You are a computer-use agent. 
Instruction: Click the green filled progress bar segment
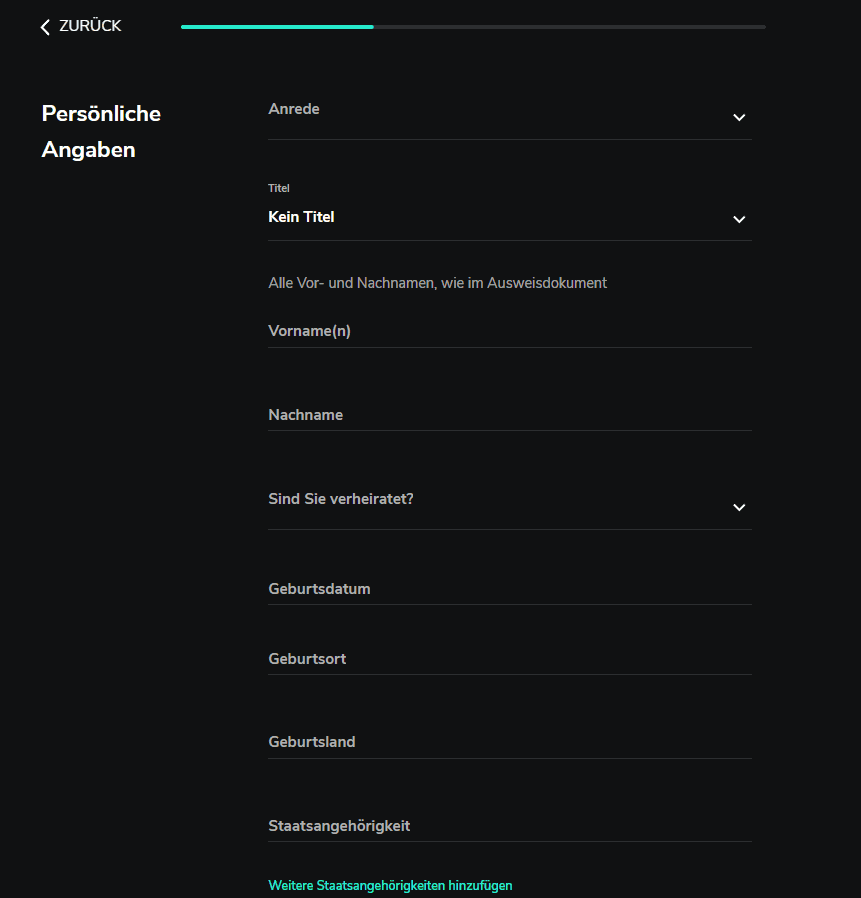pos(277,27)
